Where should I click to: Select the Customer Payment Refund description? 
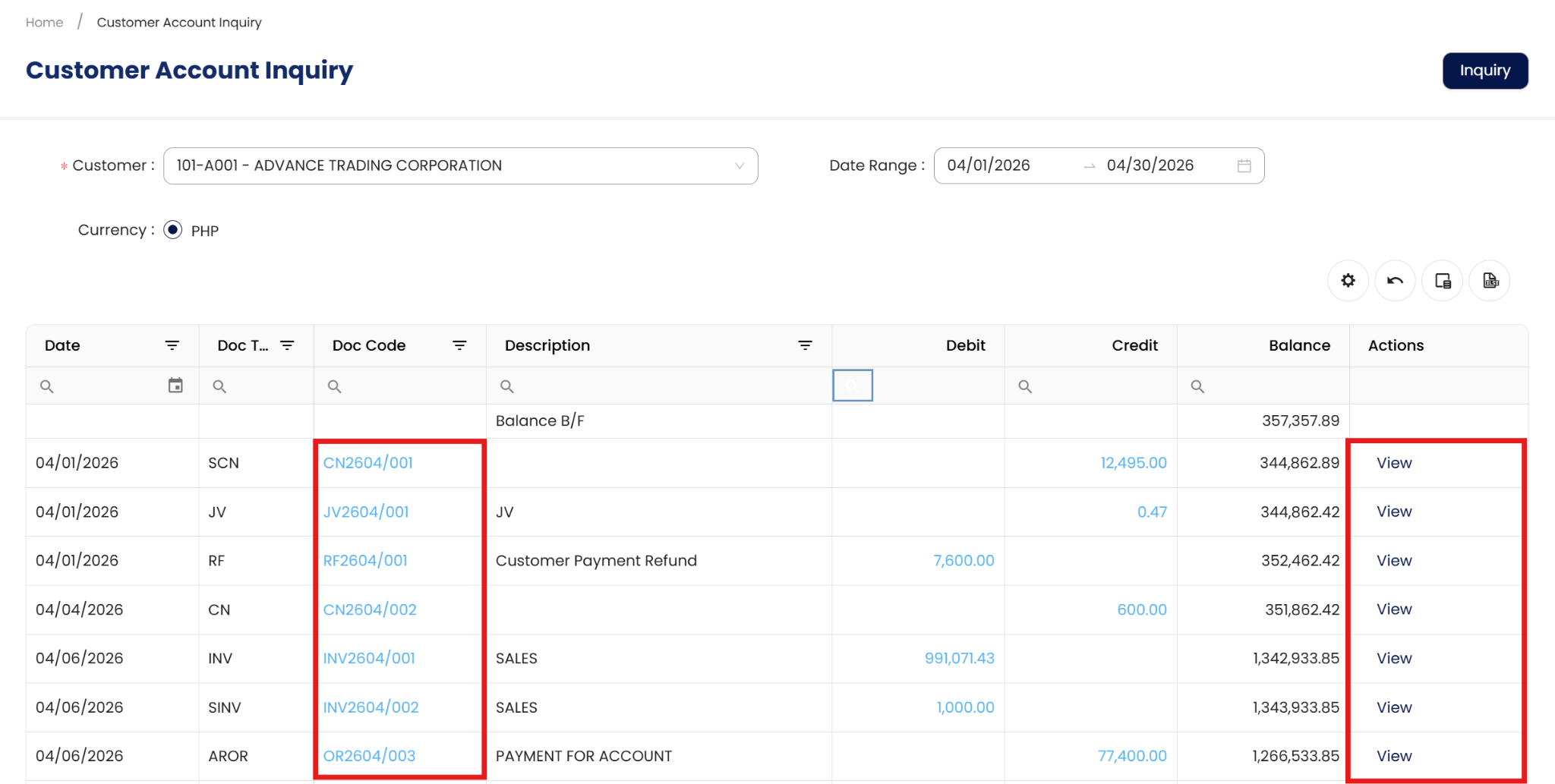[x=596, y=561]
